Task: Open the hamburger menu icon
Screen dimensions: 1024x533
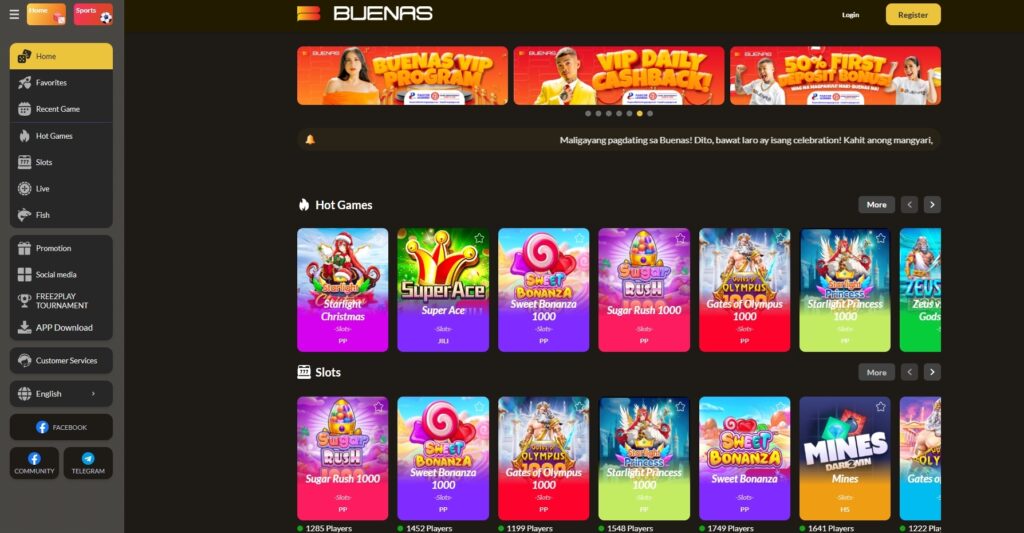Action: click(x=14, y=14)
